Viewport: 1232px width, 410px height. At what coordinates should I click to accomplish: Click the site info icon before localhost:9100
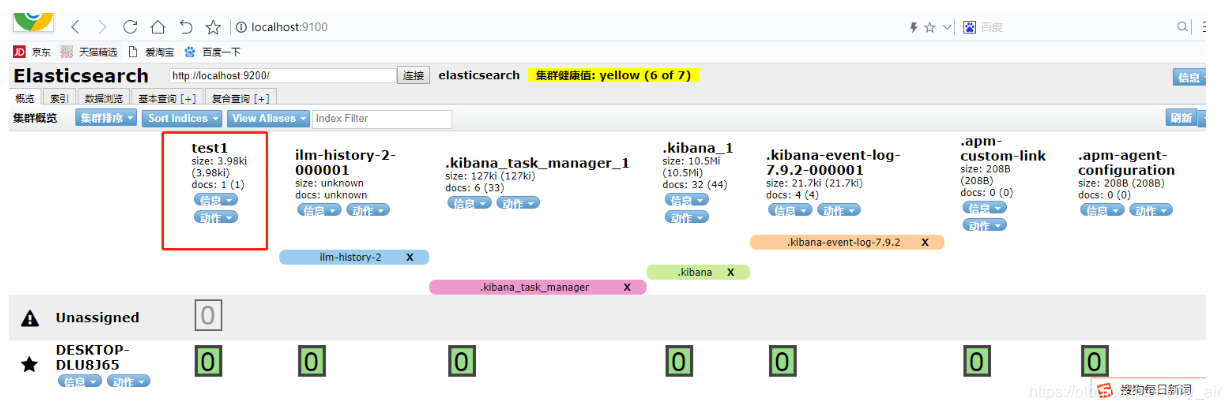239,27
